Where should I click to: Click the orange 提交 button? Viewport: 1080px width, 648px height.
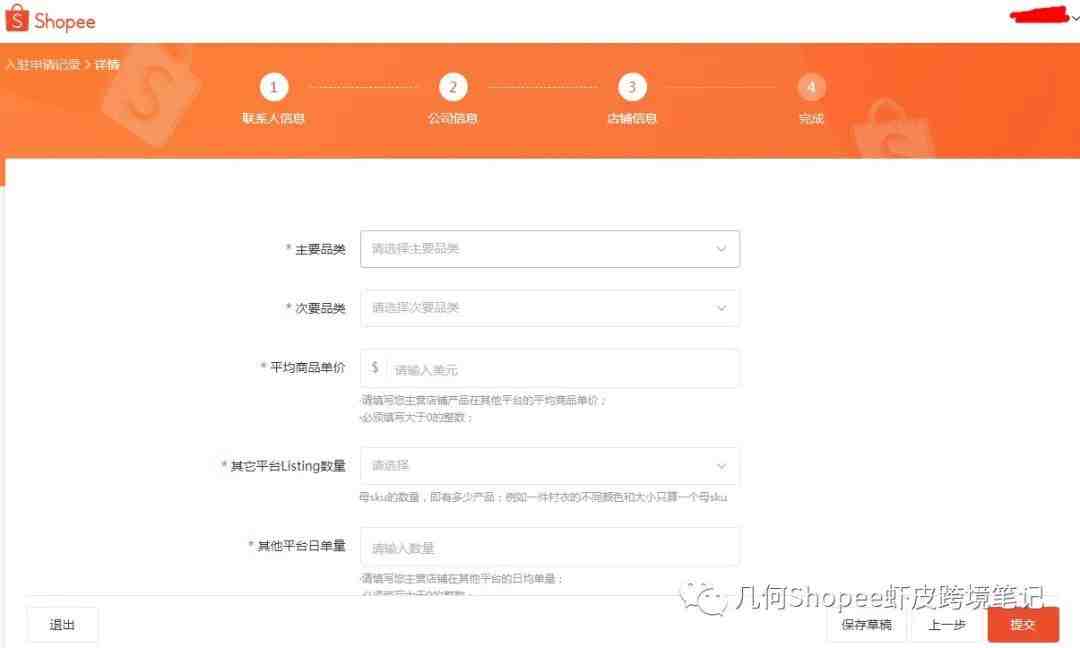point(1023,625)
